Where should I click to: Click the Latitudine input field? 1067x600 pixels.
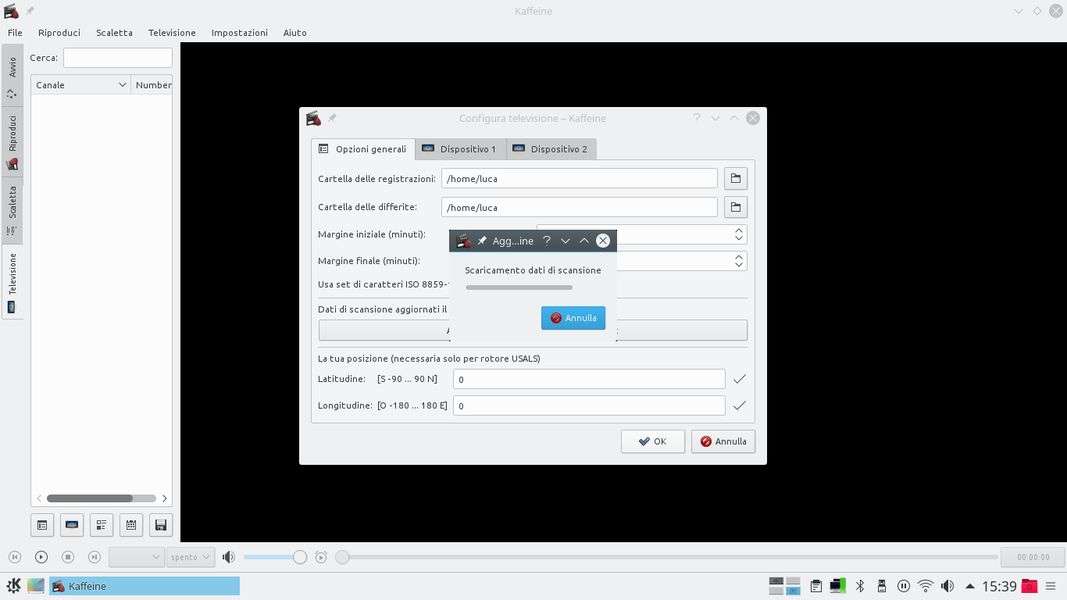click(x=589, y=379)
